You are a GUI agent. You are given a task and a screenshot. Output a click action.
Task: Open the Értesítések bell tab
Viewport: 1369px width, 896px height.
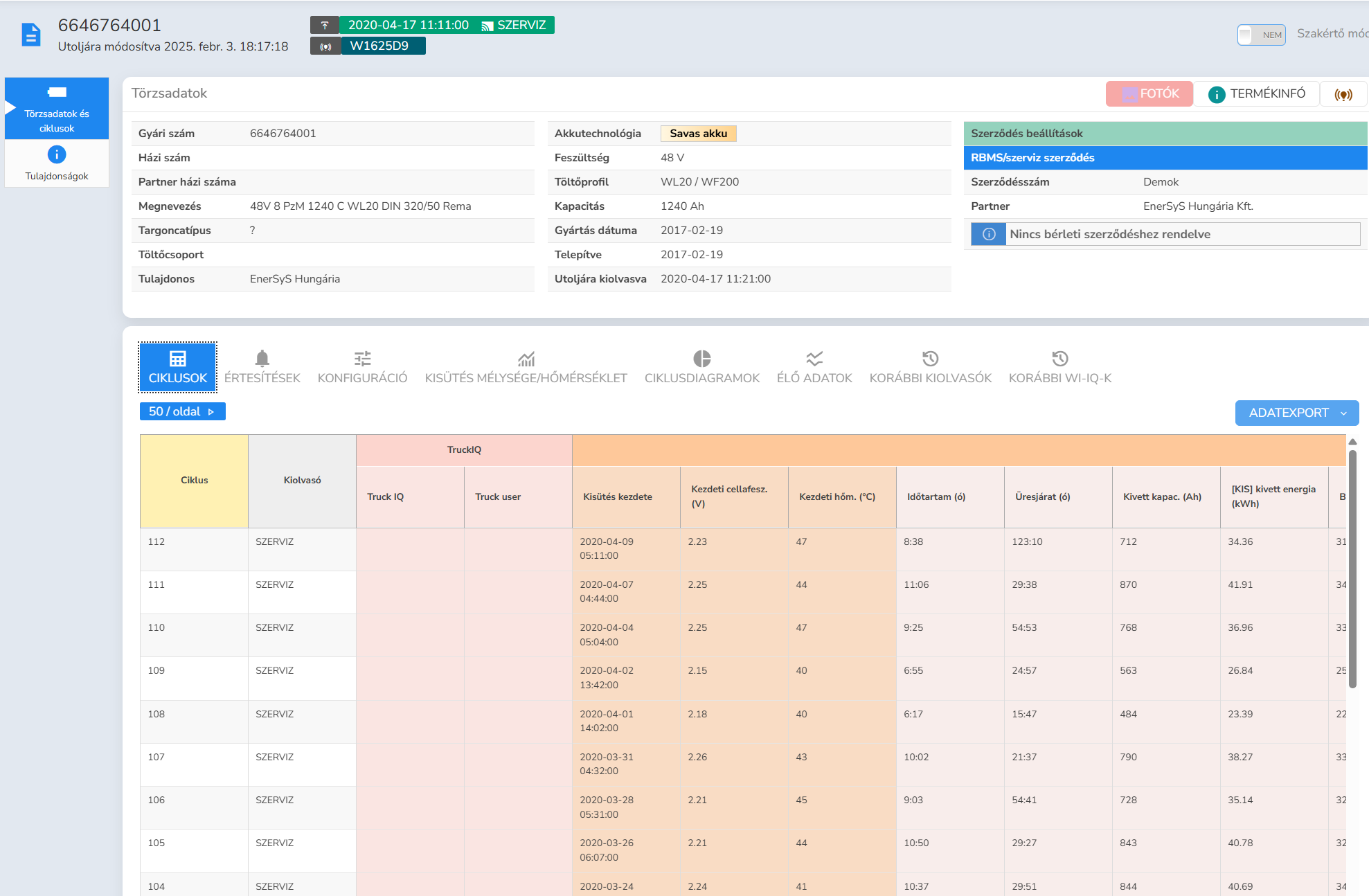(262, 367)
